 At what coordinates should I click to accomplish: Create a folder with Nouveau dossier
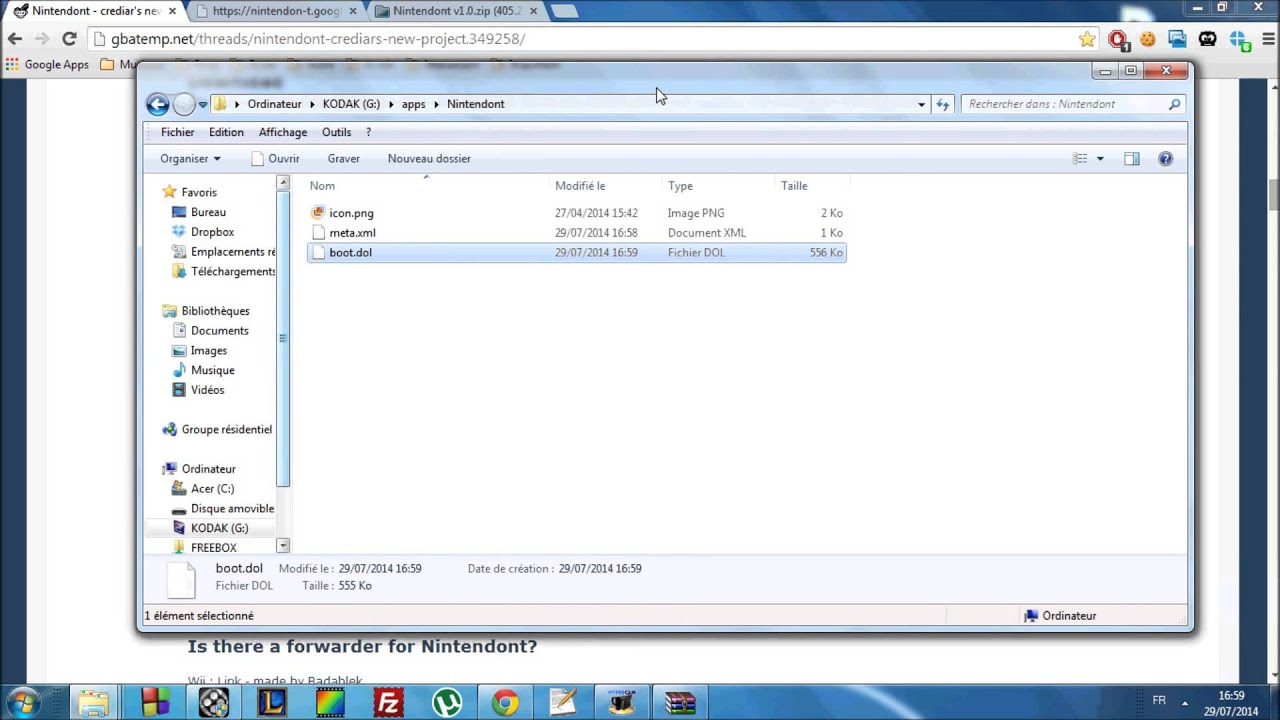(429, 158)
